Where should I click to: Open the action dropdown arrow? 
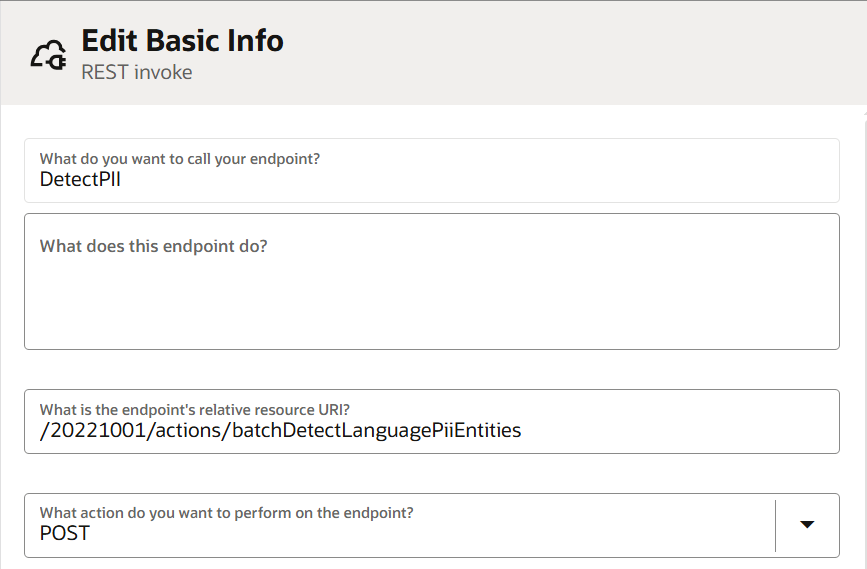point(807,525)
